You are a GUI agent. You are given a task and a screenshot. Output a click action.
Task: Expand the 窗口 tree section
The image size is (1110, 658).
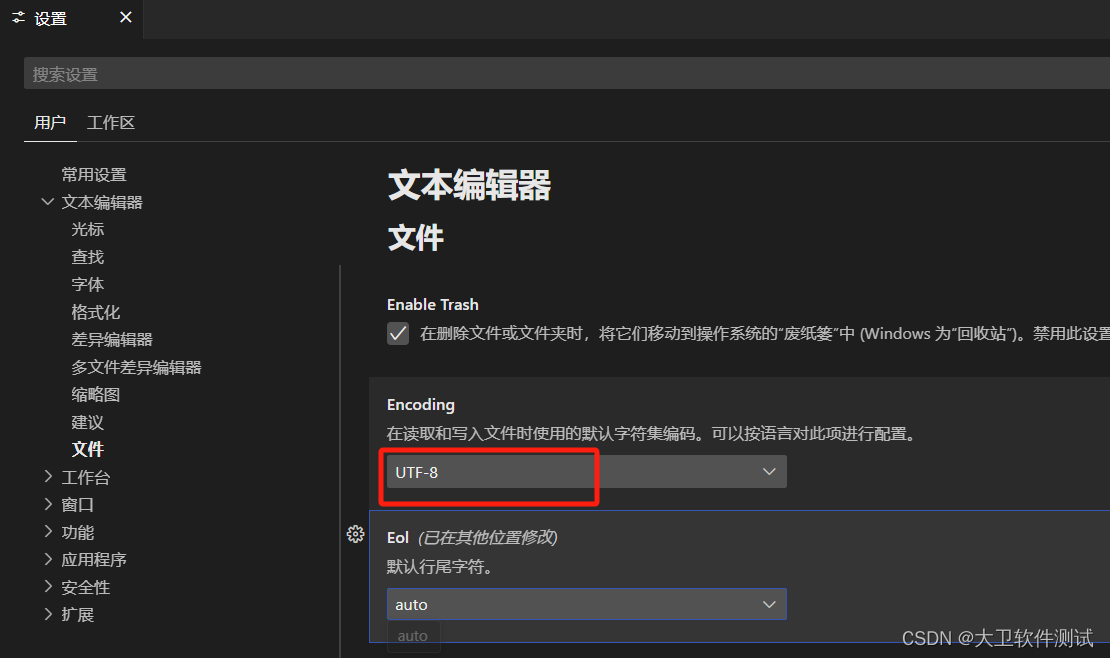point(48,504)
